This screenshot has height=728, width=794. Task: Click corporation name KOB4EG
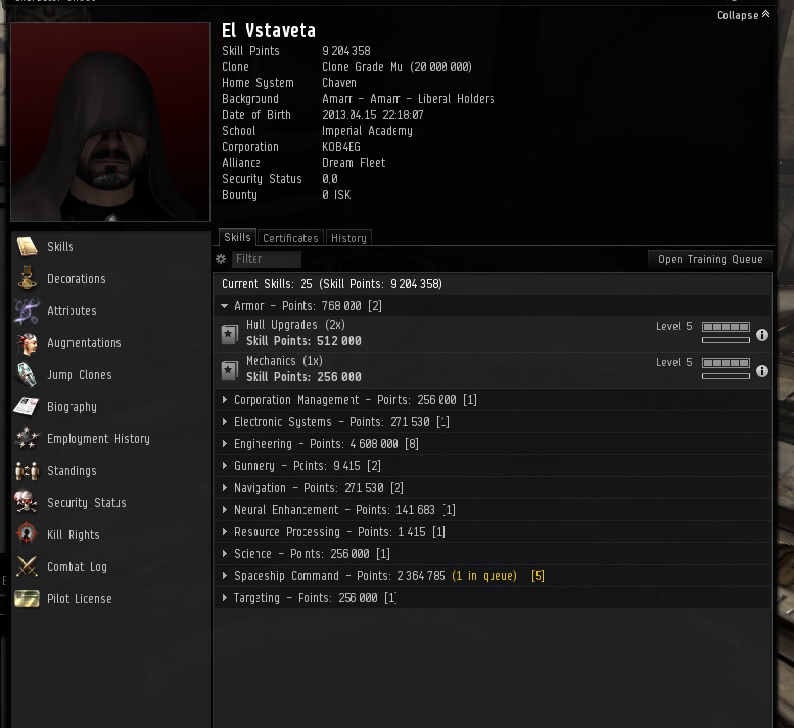(x=341, y=147)
